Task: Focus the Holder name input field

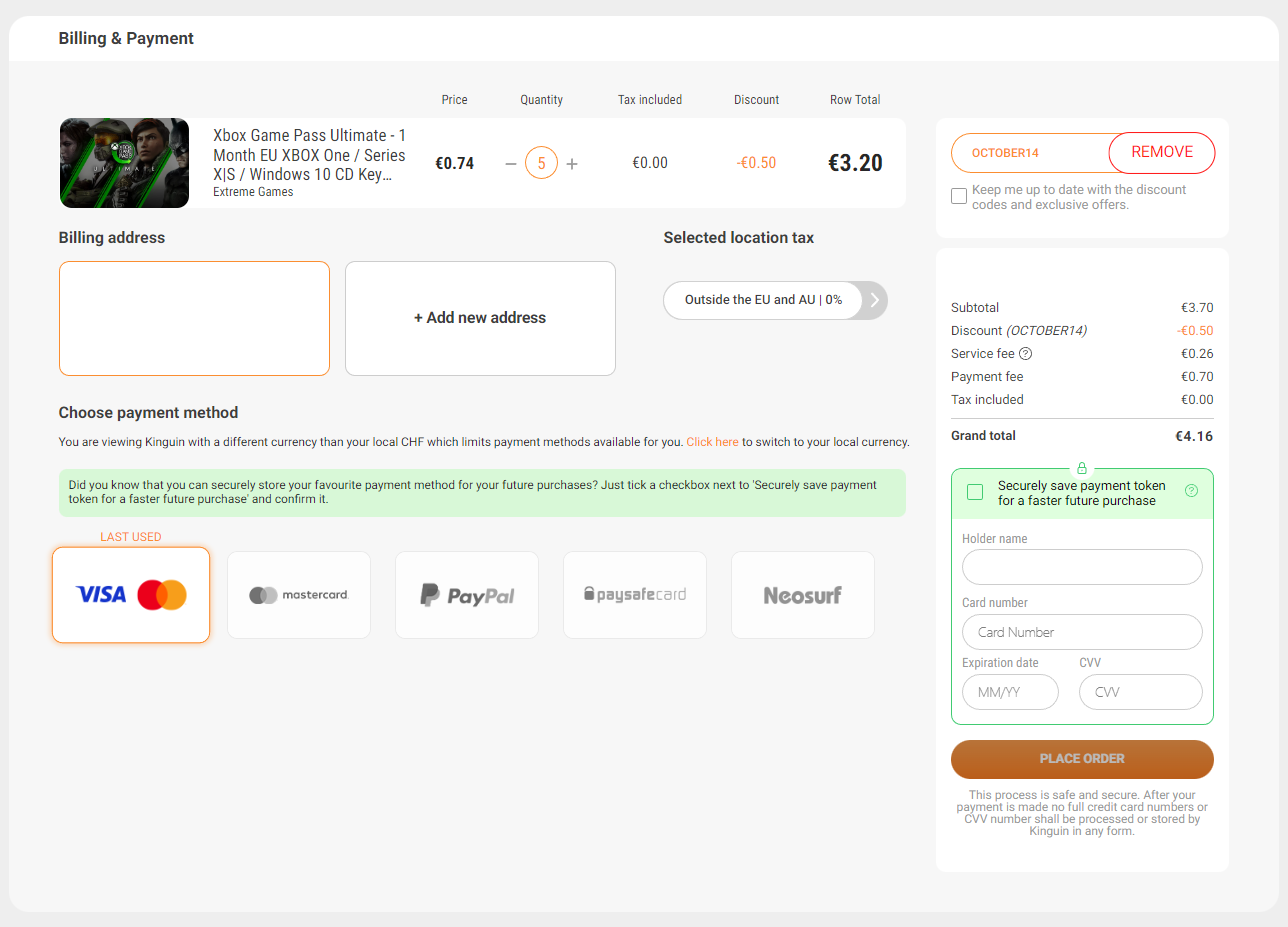Action: [1082, 567]
